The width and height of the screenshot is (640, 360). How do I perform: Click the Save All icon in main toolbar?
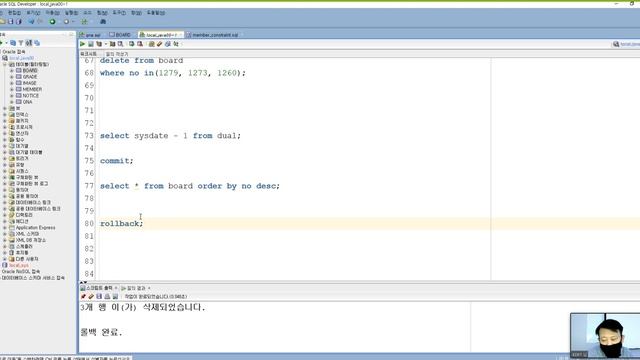[19, 22]
